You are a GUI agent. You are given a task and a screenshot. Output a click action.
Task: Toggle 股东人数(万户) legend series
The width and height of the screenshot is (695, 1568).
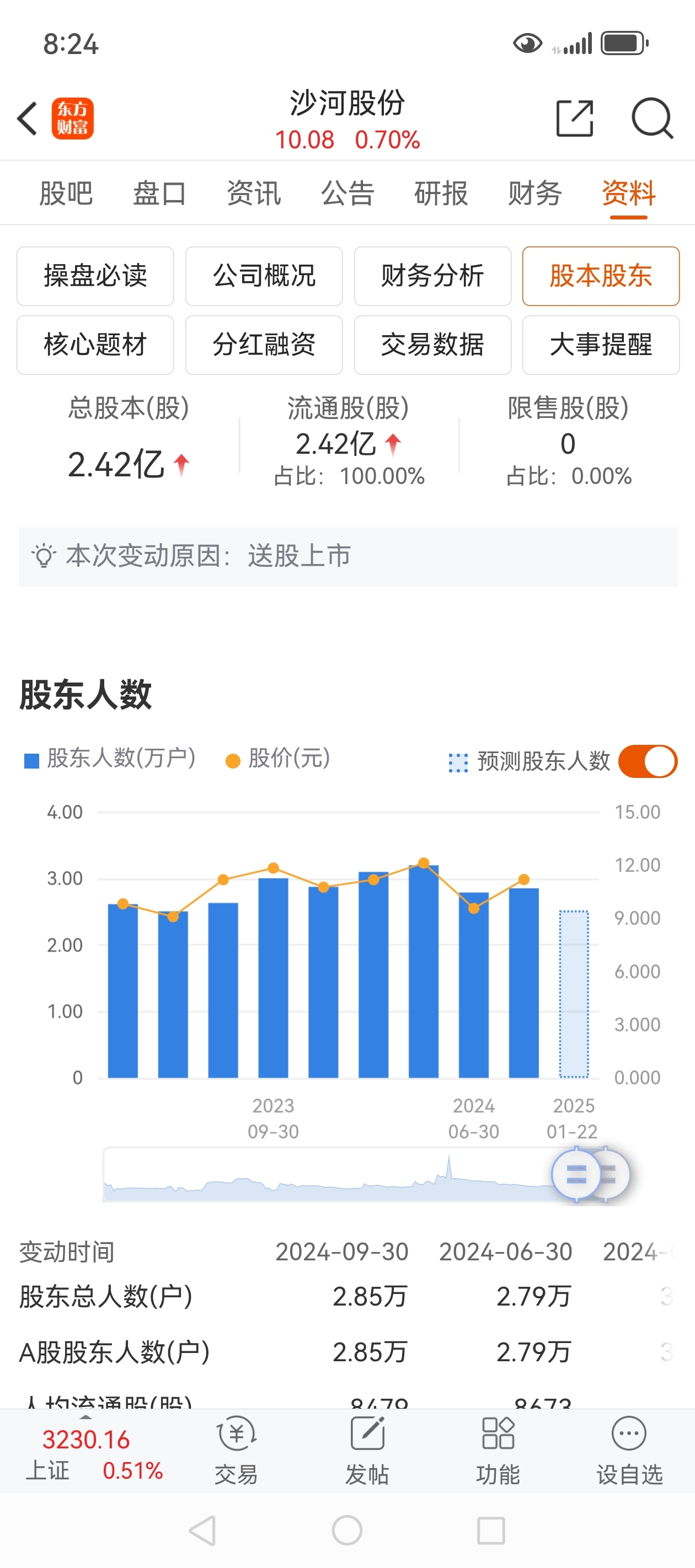click(109, 759)
